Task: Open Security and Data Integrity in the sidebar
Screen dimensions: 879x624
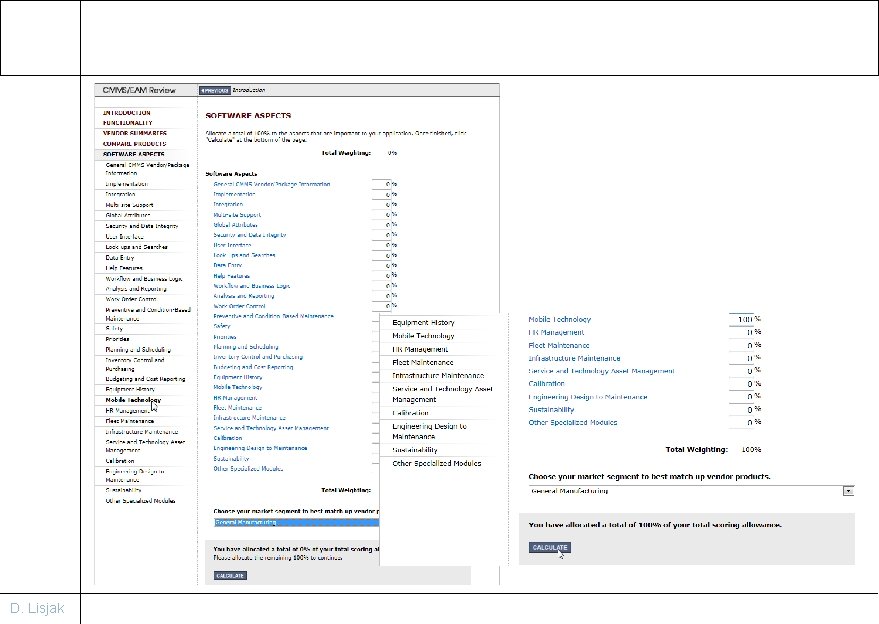Action: 142,226
